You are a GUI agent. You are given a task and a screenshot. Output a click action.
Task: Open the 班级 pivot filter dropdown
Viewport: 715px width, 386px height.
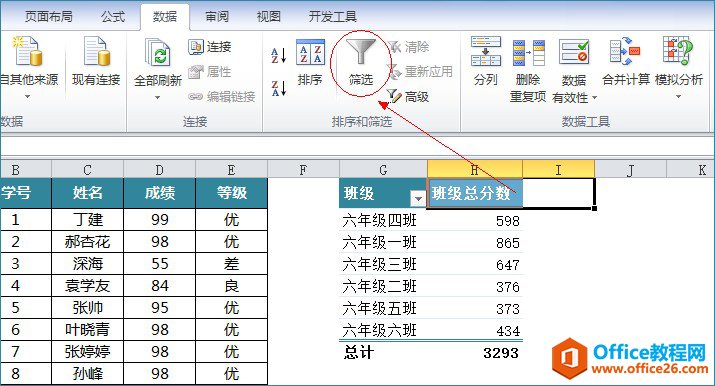tap(418, 198)
